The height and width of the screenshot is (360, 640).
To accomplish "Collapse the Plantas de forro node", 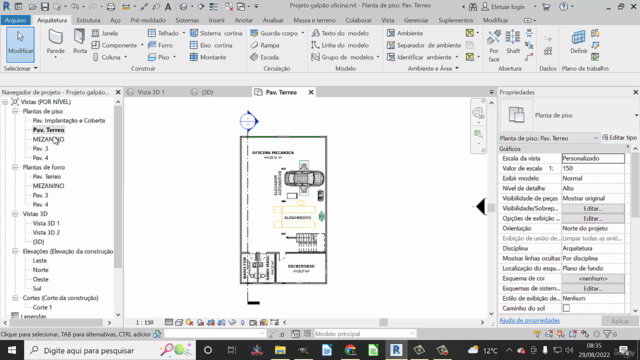I will coord(15,167).
